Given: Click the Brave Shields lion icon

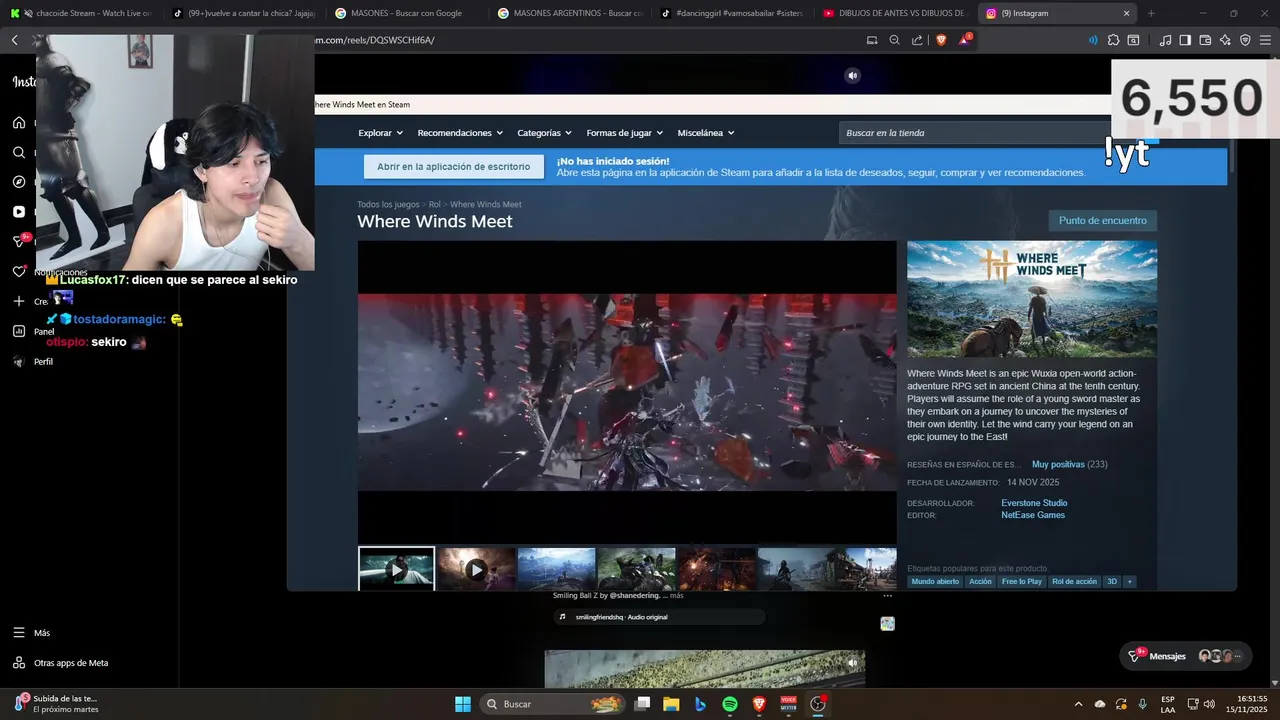Looking at the screenshot, I should (x=941, y=40).
